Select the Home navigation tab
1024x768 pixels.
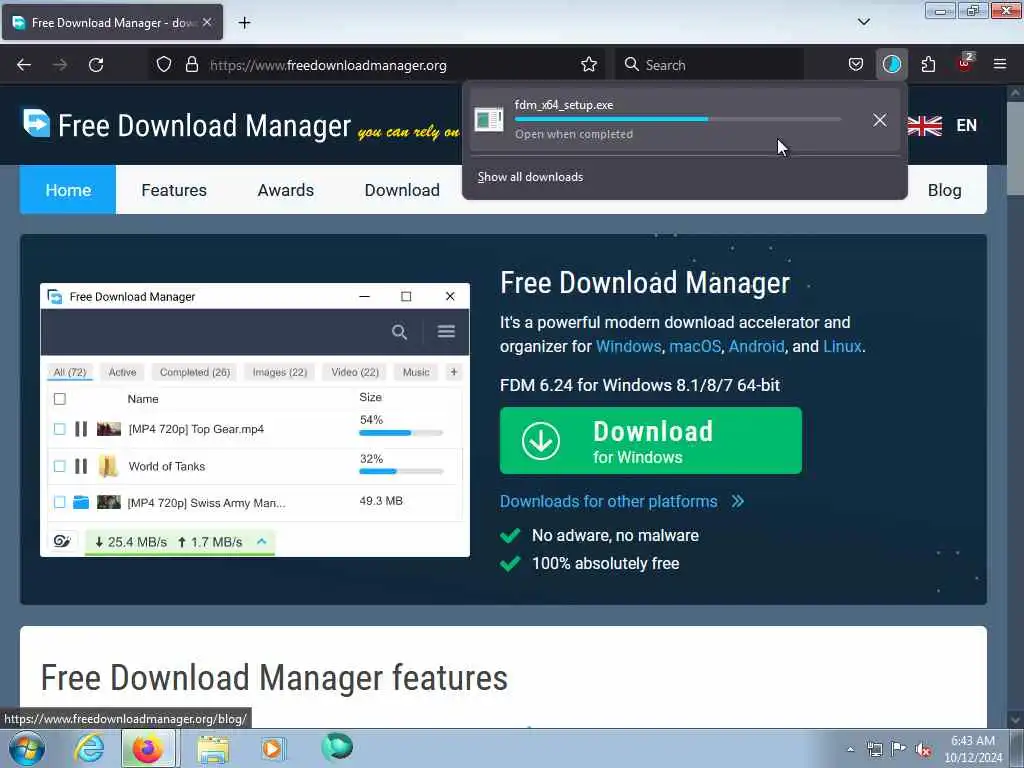68,190
